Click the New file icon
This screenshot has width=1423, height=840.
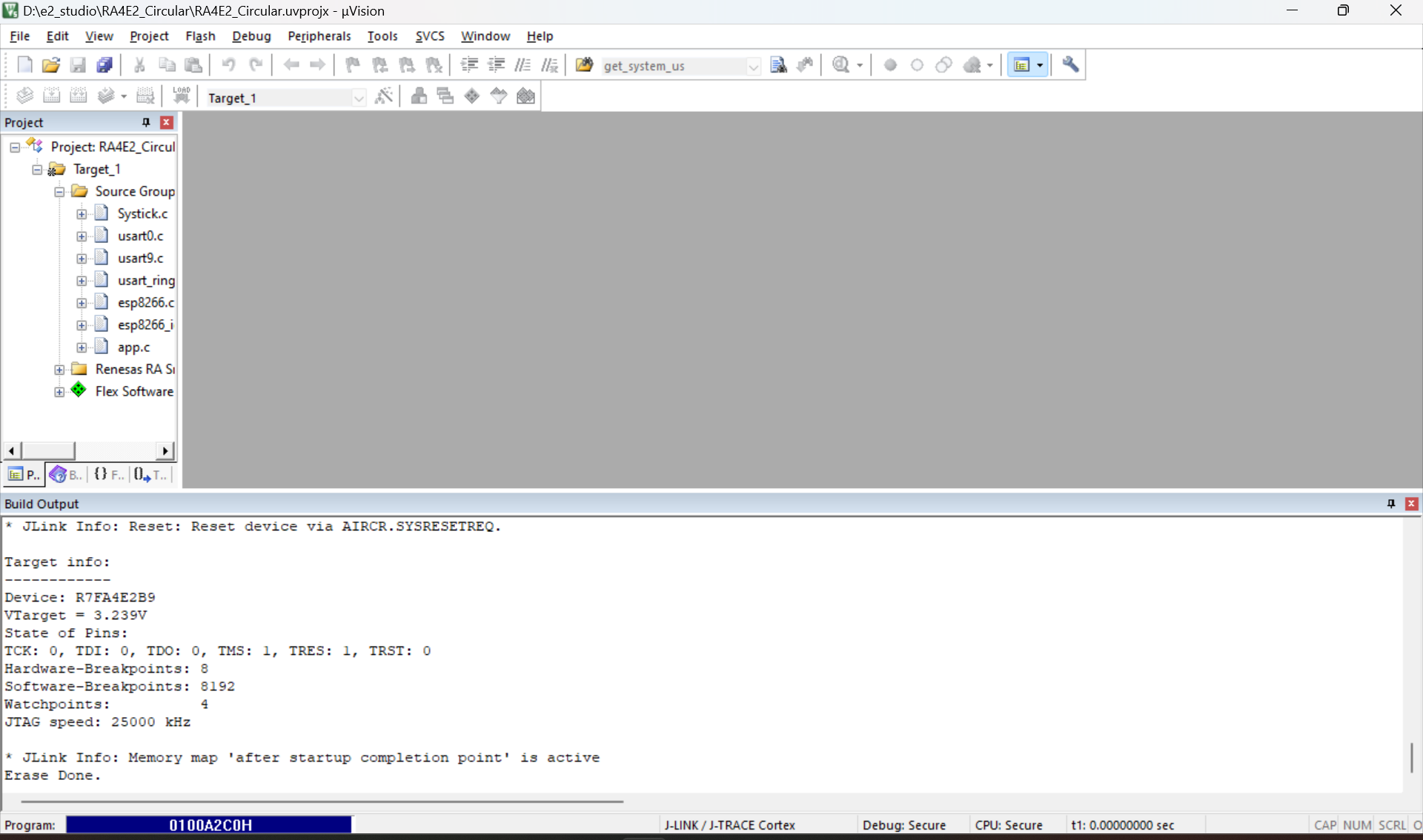click(24, 65)
